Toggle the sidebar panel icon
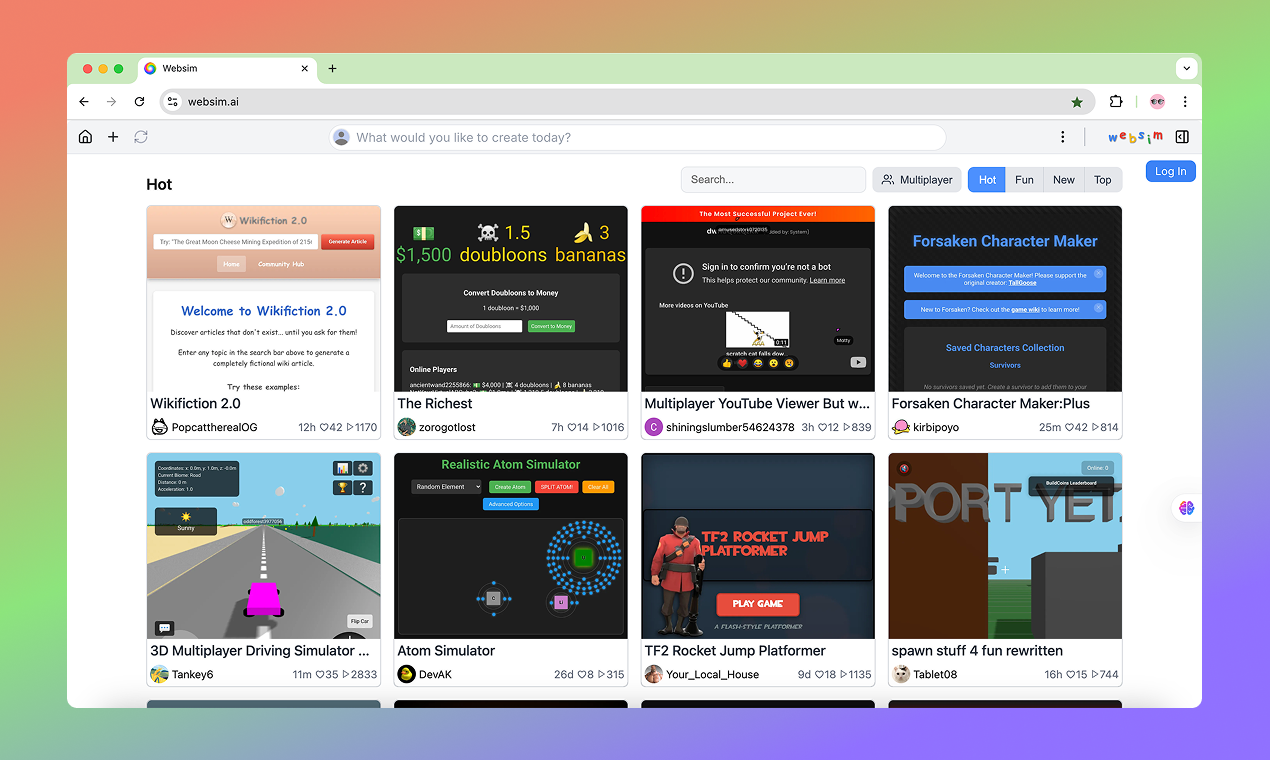 coord(1182,137)
